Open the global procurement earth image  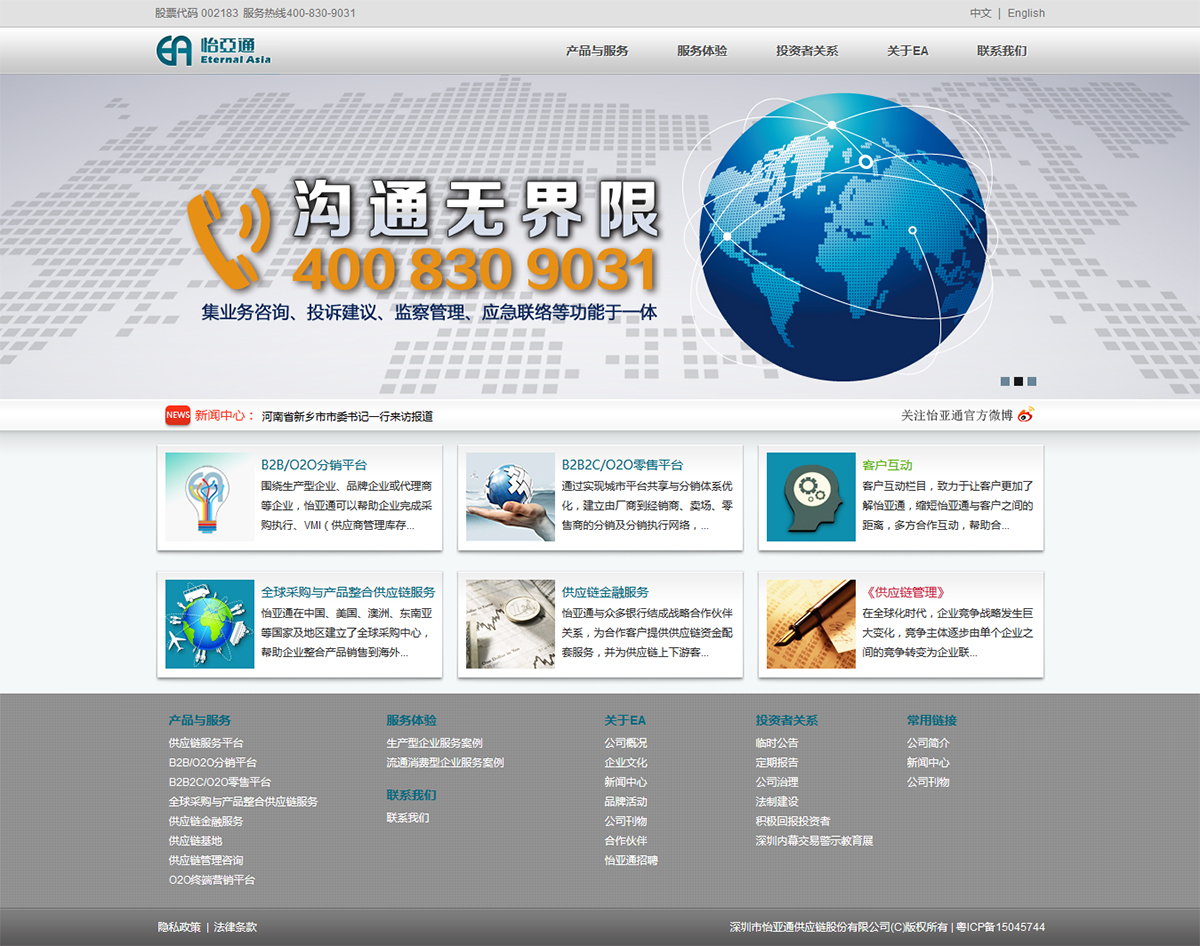point(209,624)
